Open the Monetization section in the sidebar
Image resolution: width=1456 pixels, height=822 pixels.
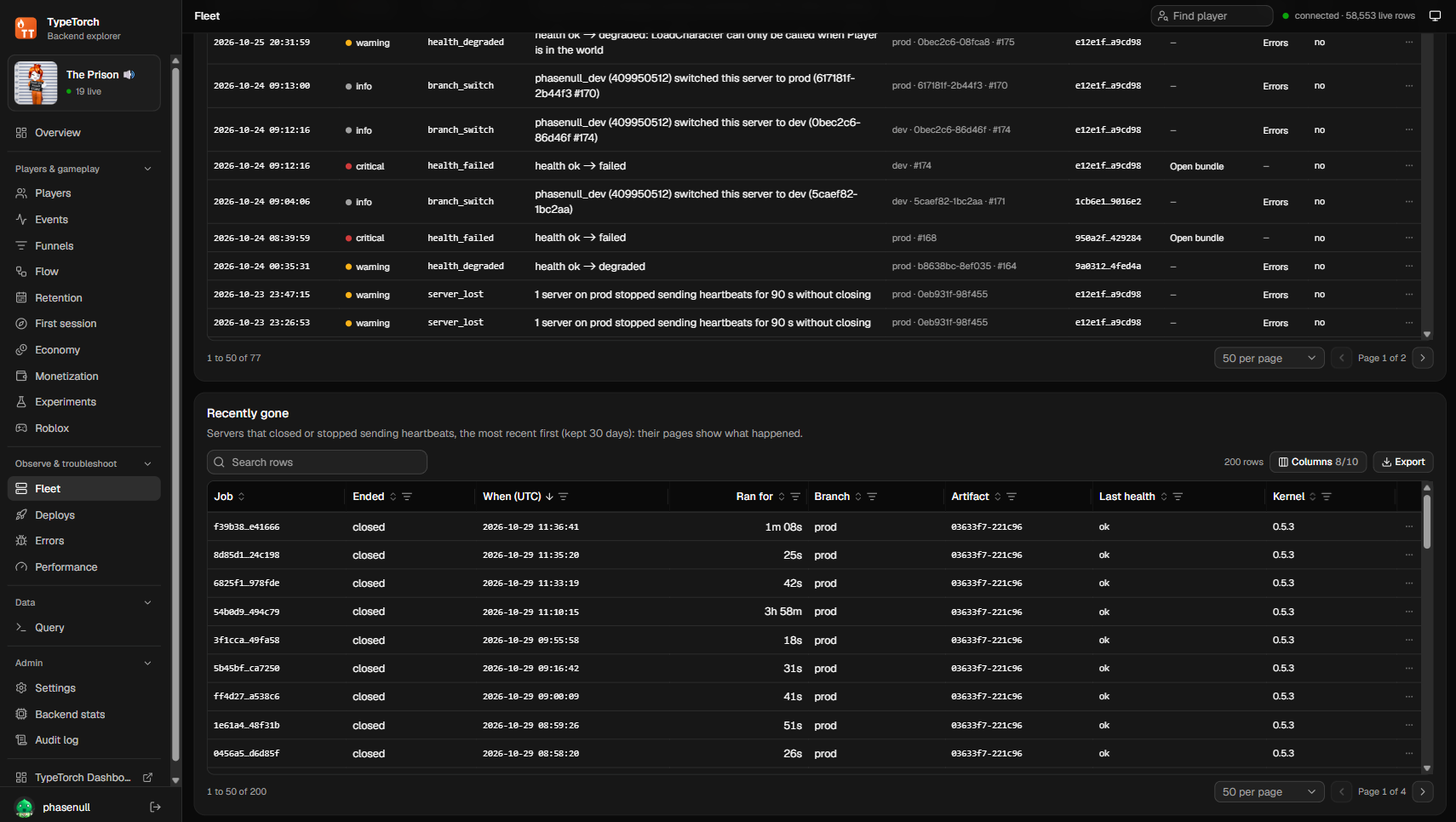(83, 377)
